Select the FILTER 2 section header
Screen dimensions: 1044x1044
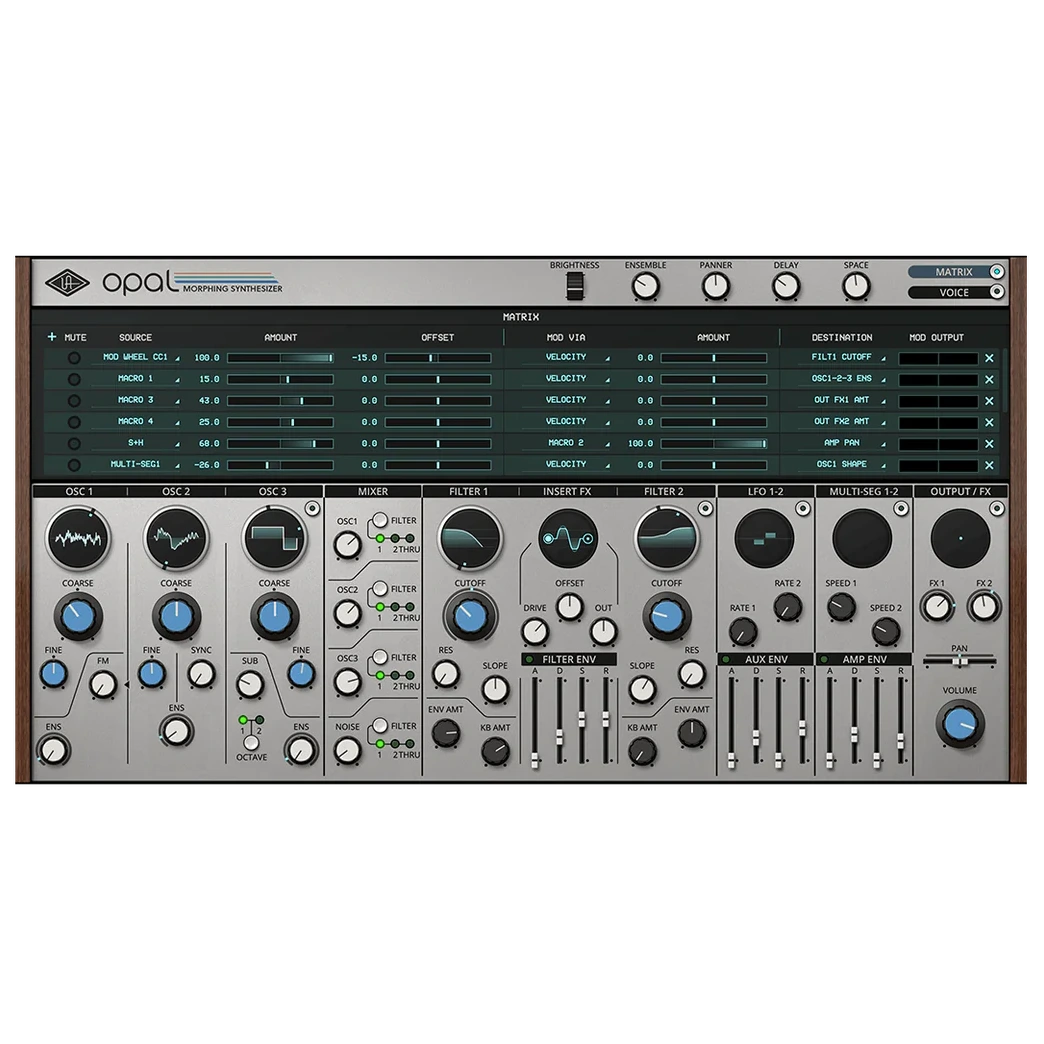tap(664, 491)
